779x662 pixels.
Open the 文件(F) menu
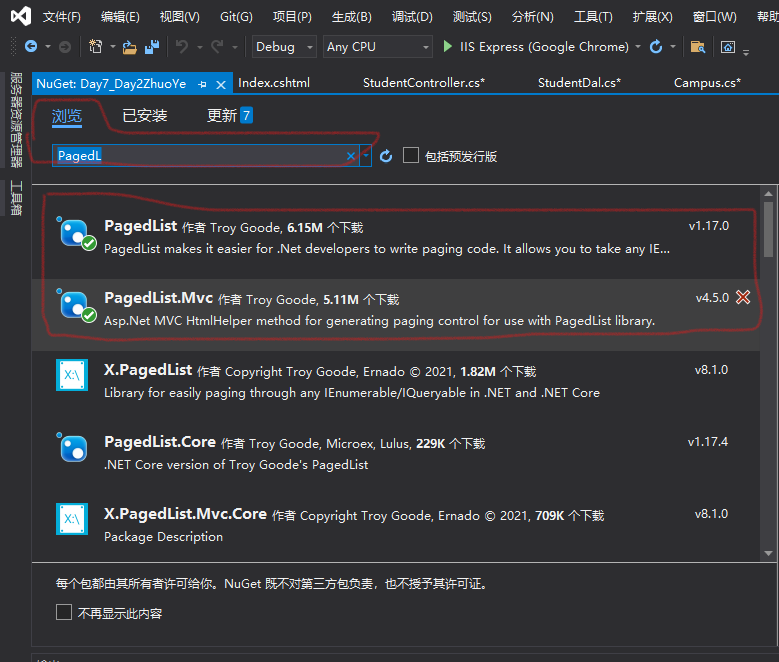pyautogui.click(x=62, y=17)
